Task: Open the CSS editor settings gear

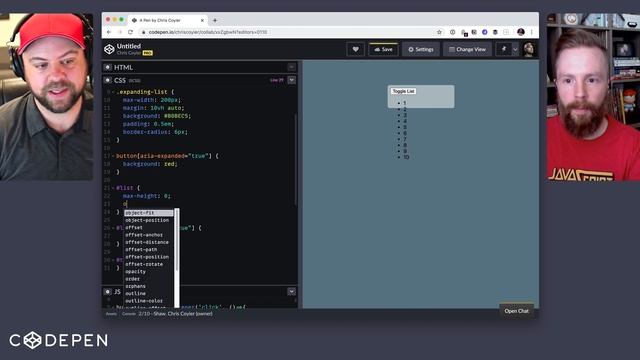Action: [108, 80]
